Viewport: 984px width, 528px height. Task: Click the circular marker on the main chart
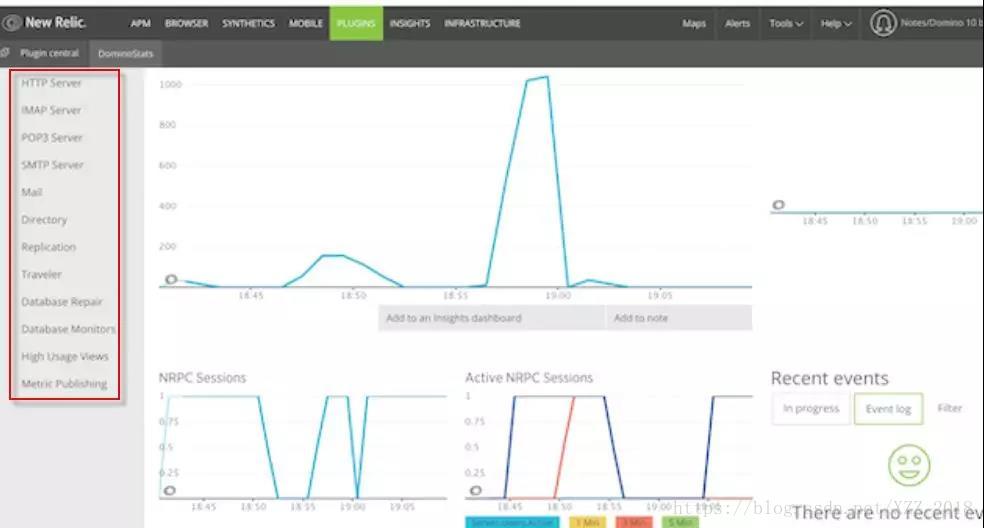pos(171,279)
